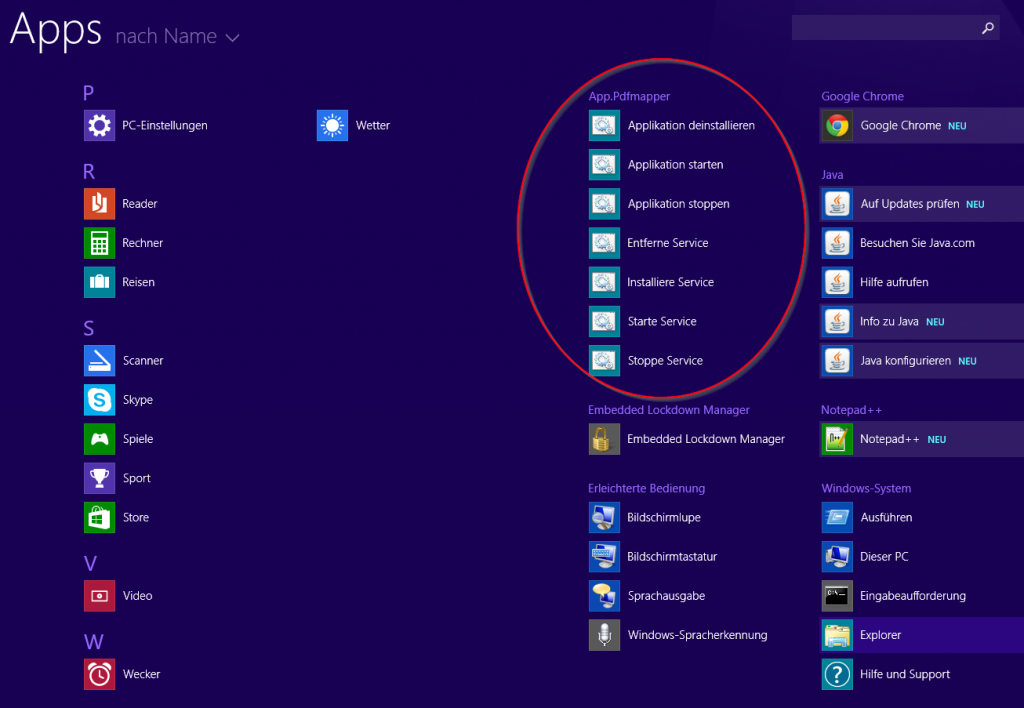Launch the Wetter sun icon
The height and width of the screenshot is (708, 1024).
coord(332,125)
